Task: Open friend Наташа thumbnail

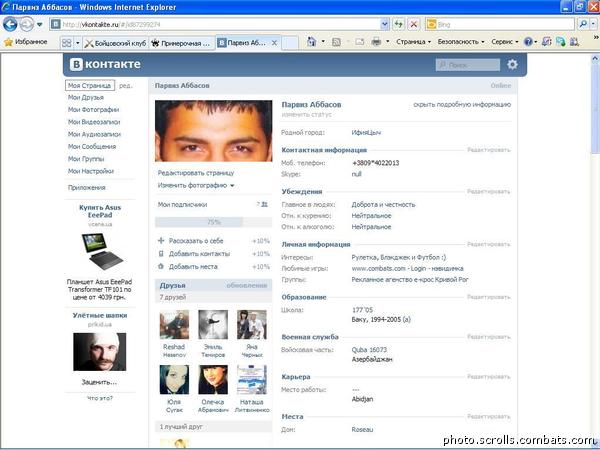Action: 252,380
